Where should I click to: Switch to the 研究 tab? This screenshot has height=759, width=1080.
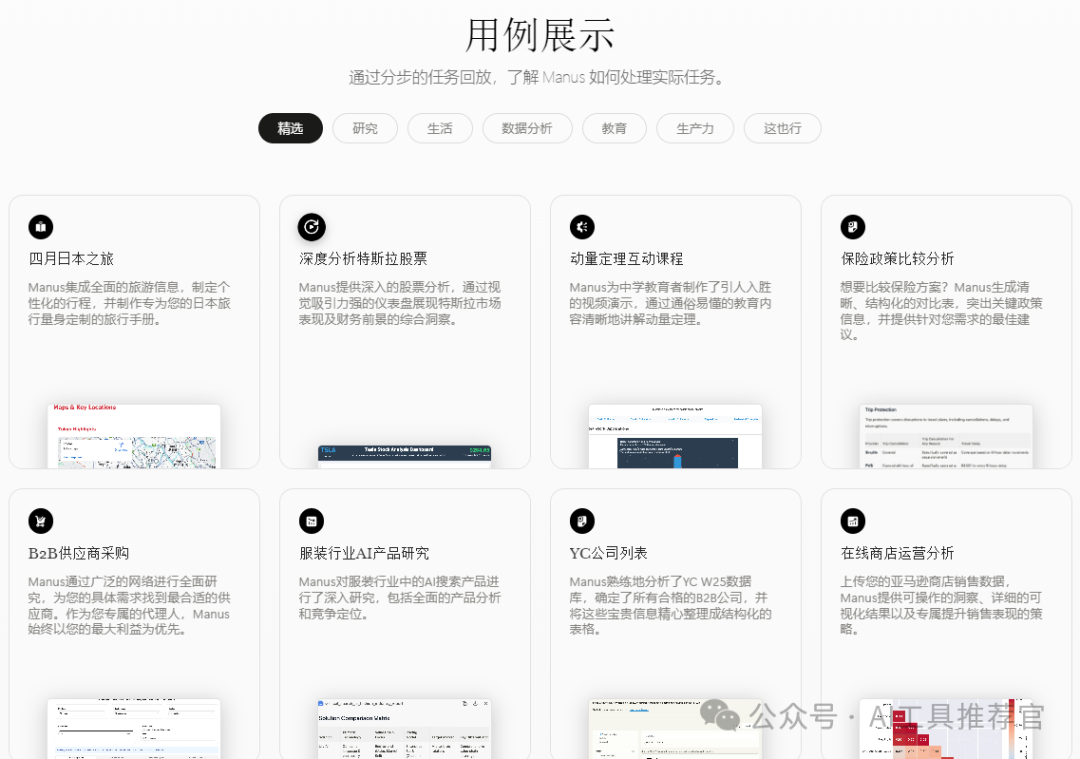tap(365, 128)
